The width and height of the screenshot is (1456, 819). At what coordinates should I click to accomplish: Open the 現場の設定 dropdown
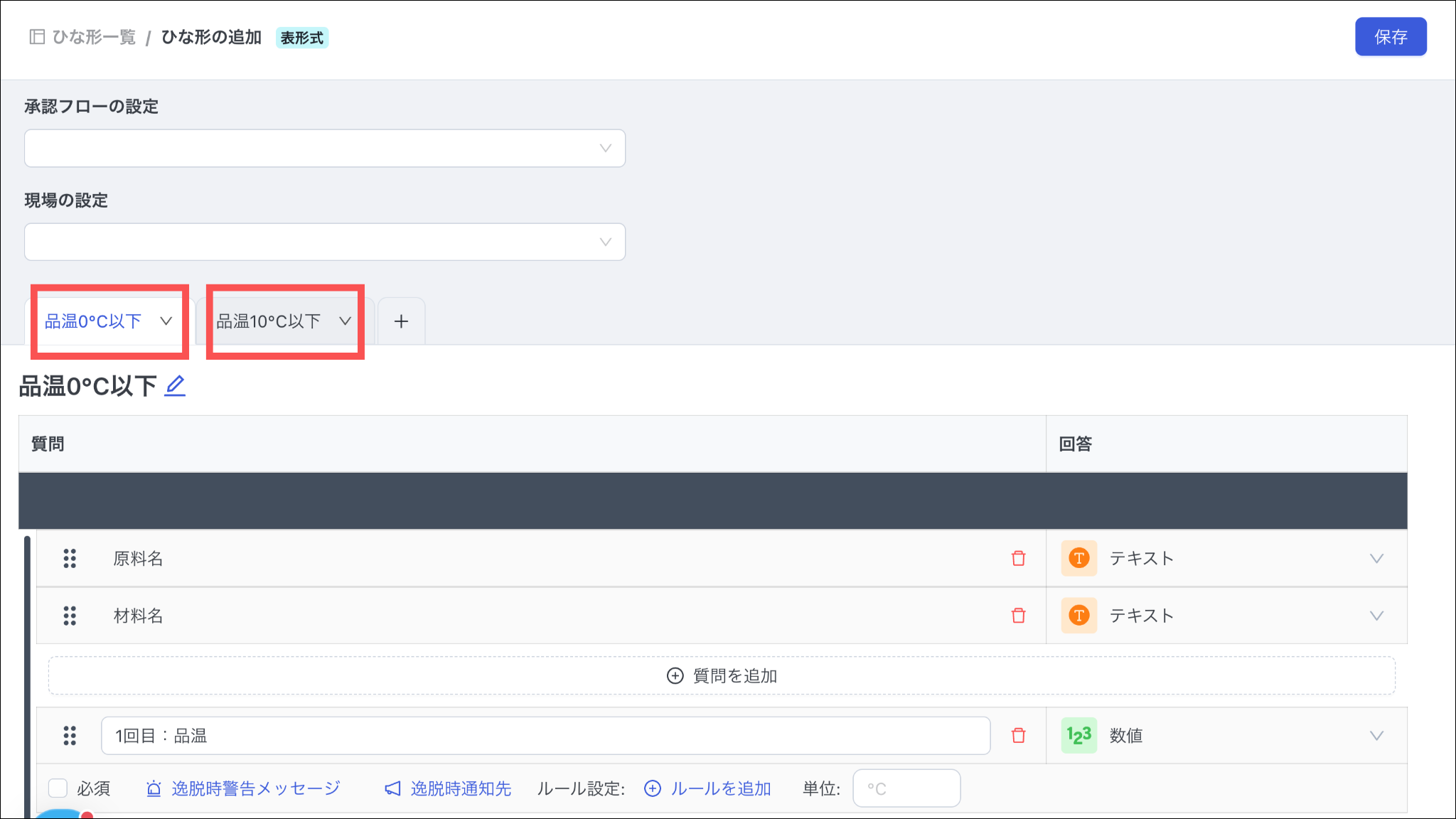point(324,242)
